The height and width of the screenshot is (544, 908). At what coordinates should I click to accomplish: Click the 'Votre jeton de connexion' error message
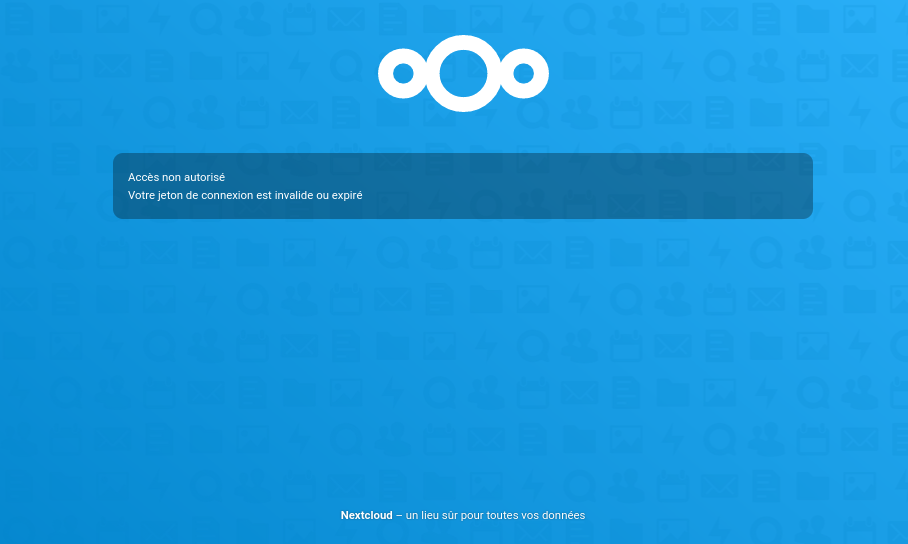(245, 195)
